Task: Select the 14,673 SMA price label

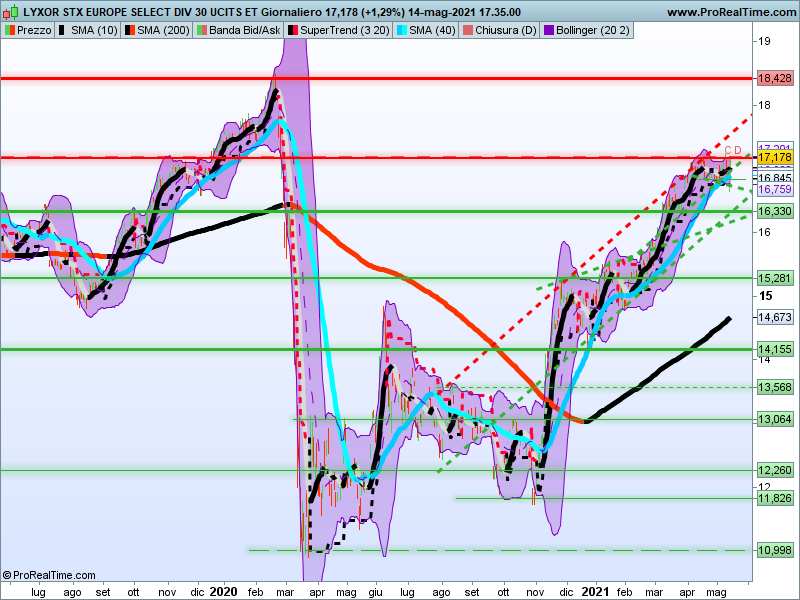Action: tap(775, 317)
